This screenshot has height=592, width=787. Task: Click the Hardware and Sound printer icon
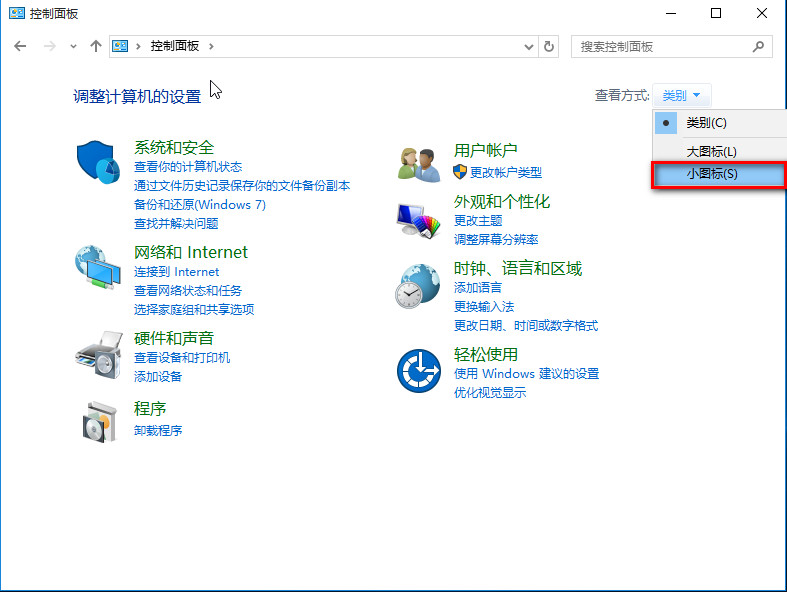pos(99,354)
